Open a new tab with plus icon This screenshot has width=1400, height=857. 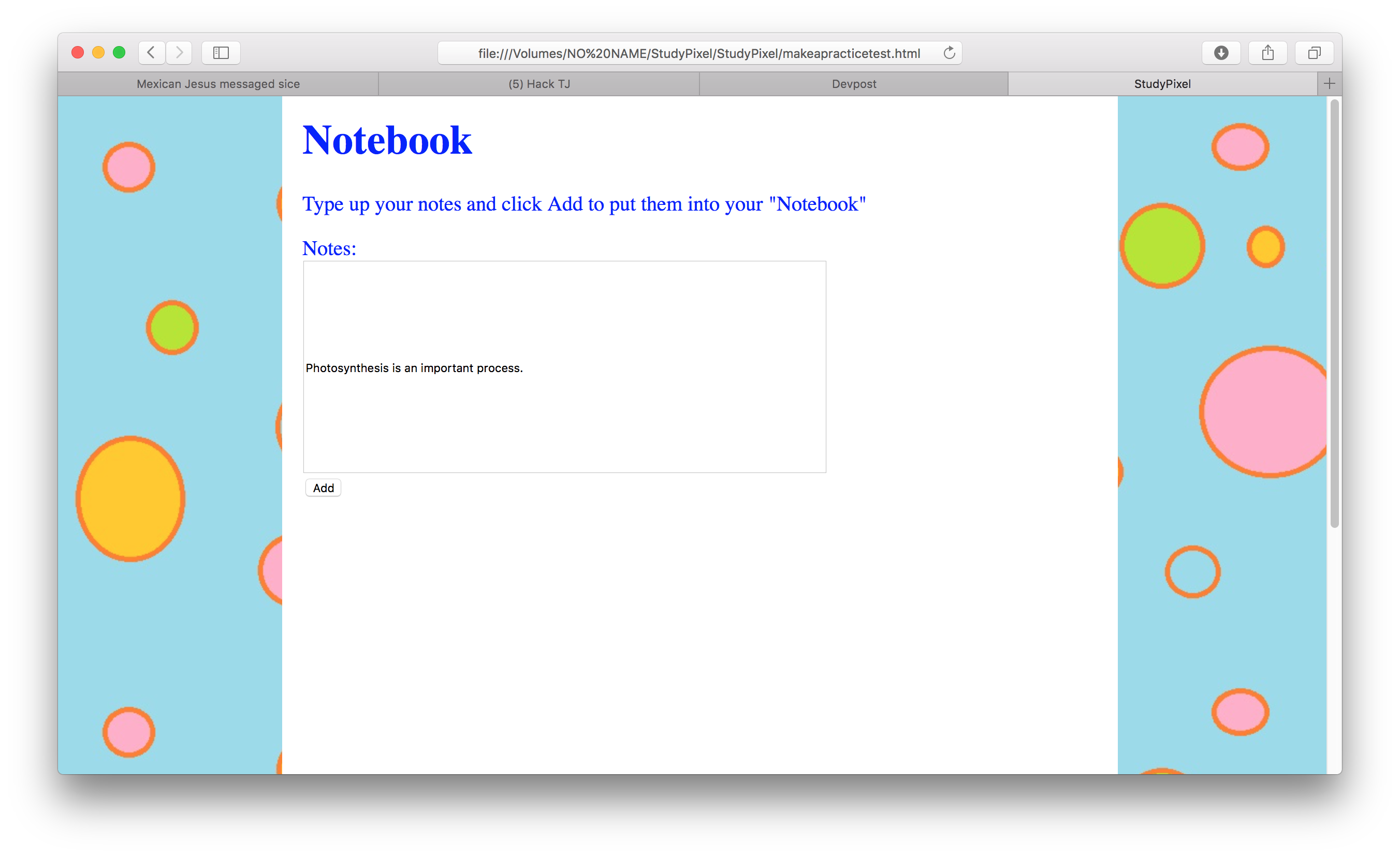(x=1329, y=84)
